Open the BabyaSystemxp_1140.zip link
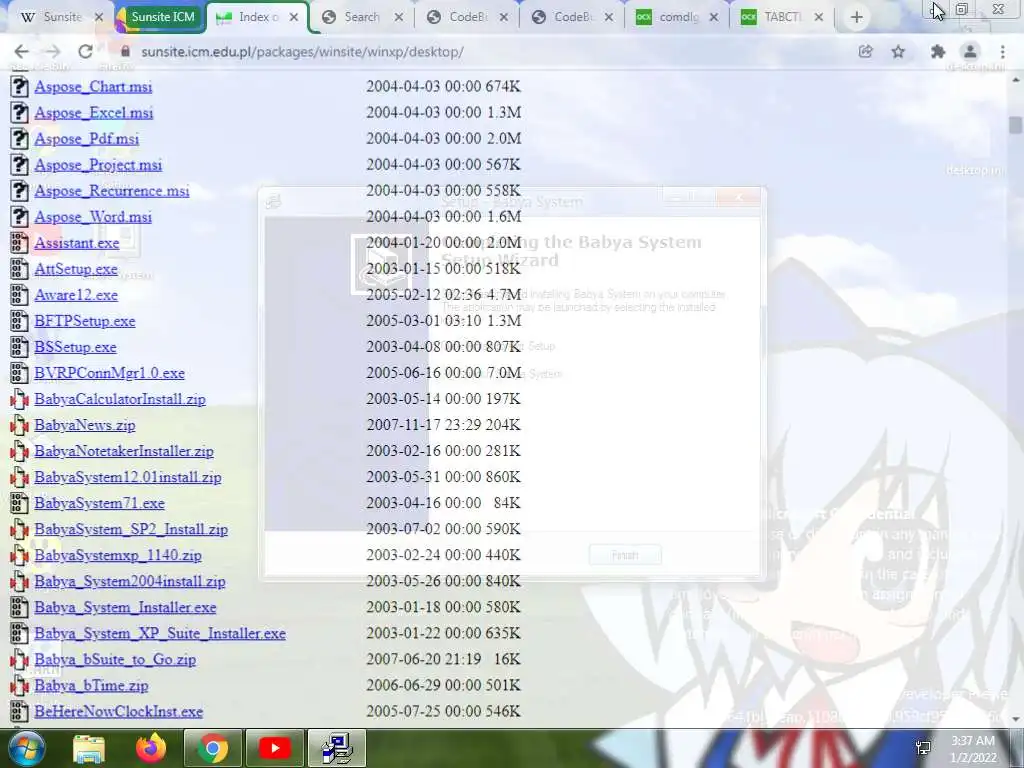Viewport: 1024px width, 768px height. tap(118, 555)
